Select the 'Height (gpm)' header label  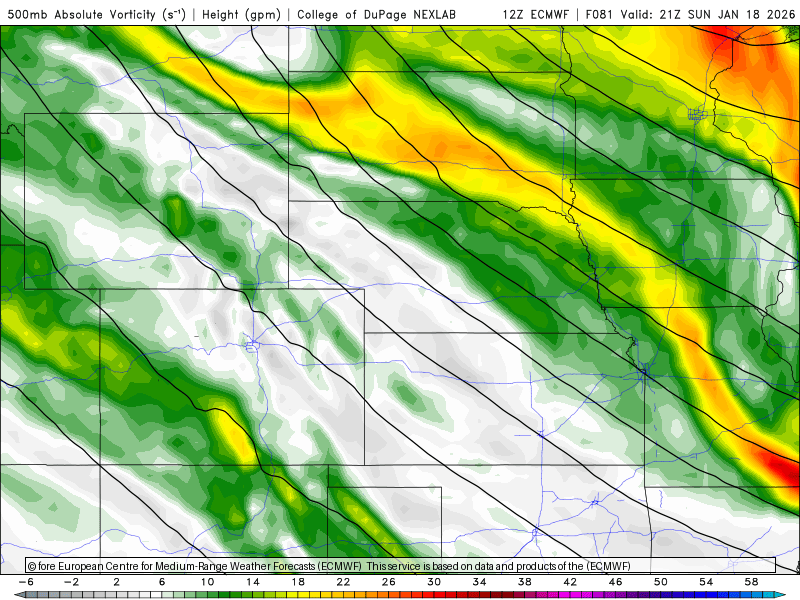(241, 15)
